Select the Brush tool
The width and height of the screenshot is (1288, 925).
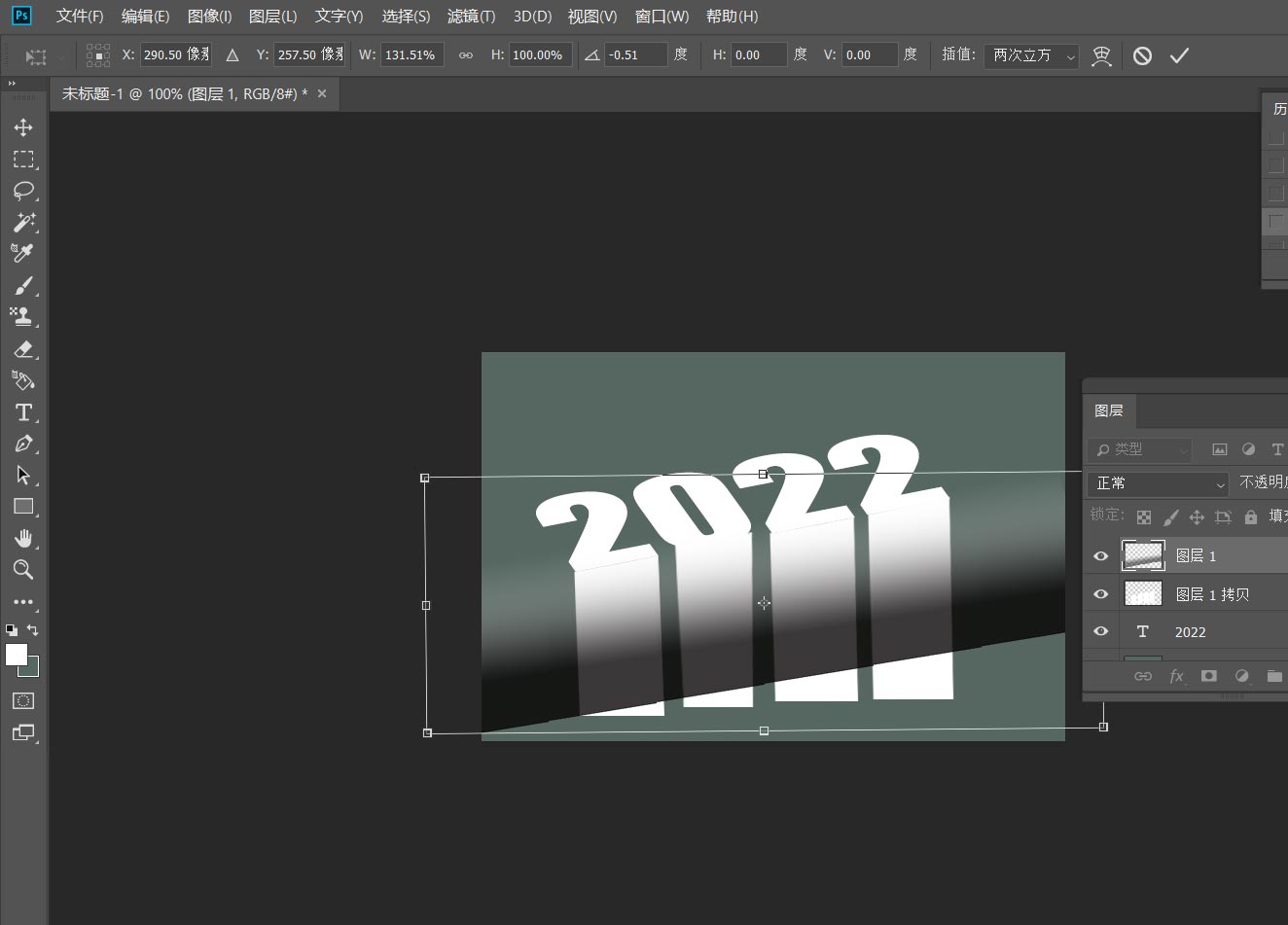tap(23, 286)
